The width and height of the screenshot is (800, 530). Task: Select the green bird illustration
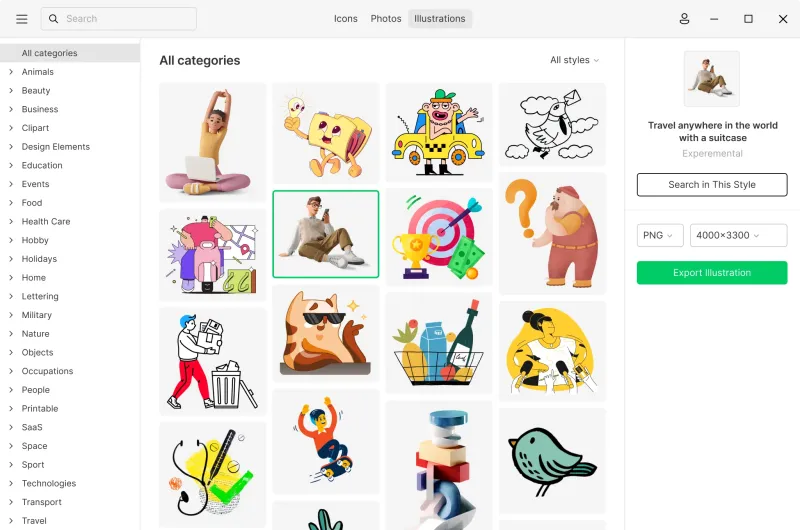pyautogui.click(x=552, y=460)
